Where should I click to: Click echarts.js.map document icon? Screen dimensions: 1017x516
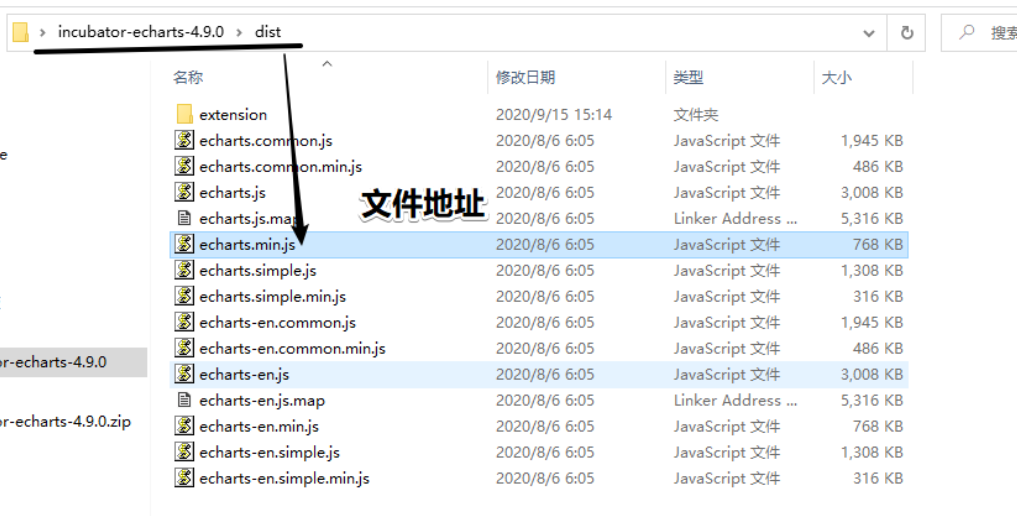point(184,218)
